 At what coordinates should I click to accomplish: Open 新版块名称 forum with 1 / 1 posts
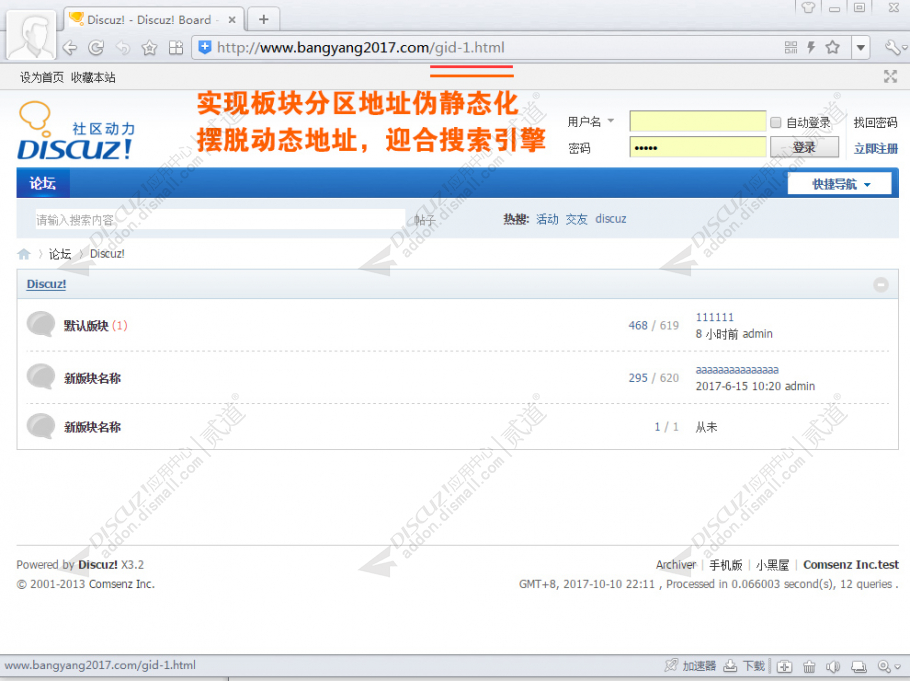[x=92, y=427]
